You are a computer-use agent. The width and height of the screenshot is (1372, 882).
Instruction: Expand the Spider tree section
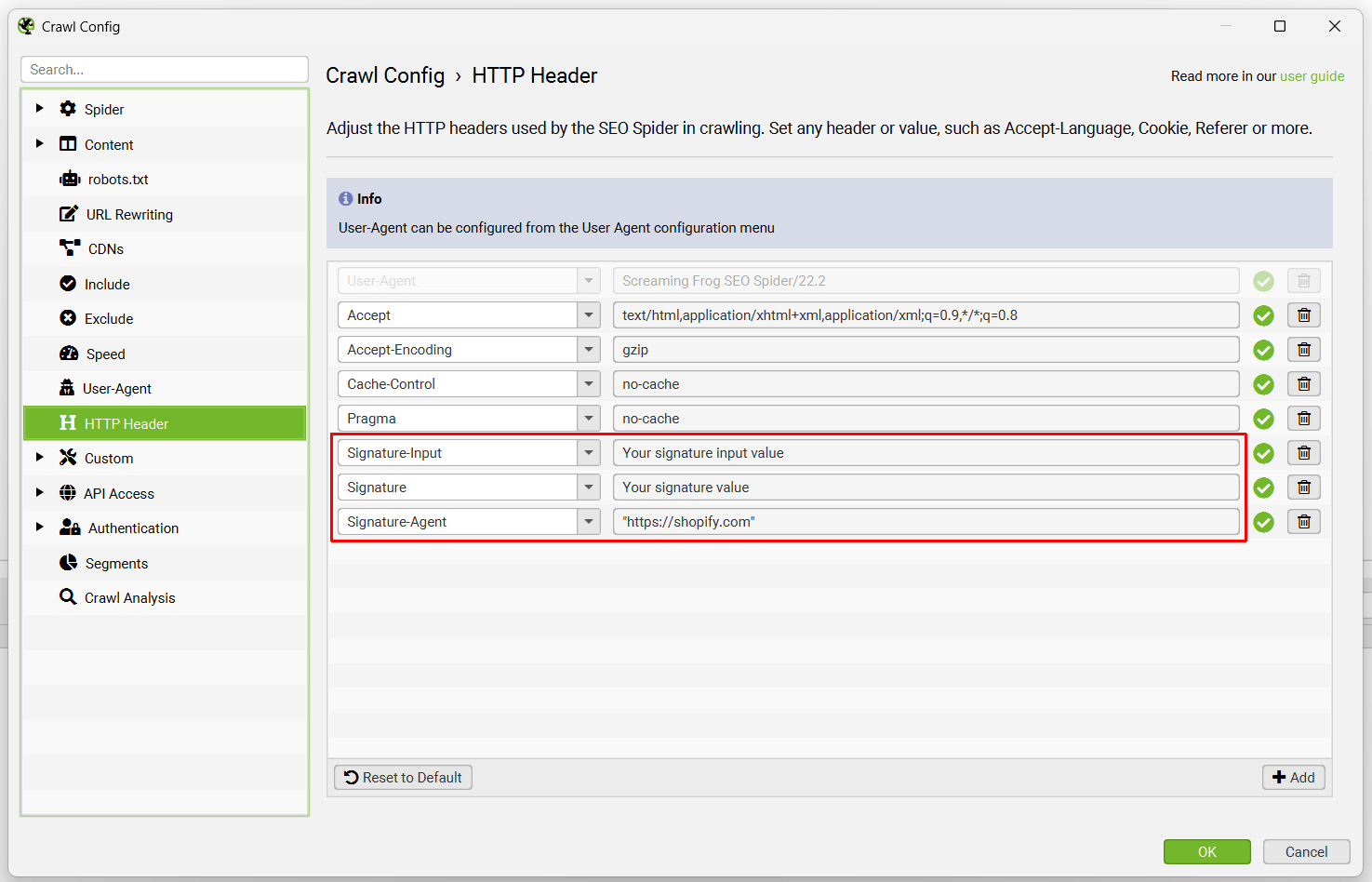point(39,109)
